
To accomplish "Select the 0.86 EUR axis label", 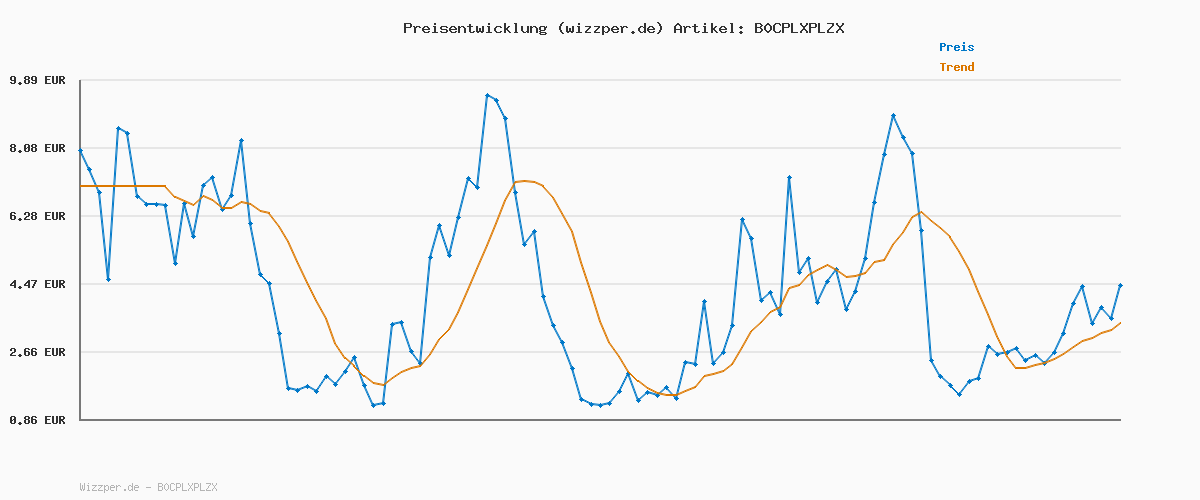I will 37,420.
